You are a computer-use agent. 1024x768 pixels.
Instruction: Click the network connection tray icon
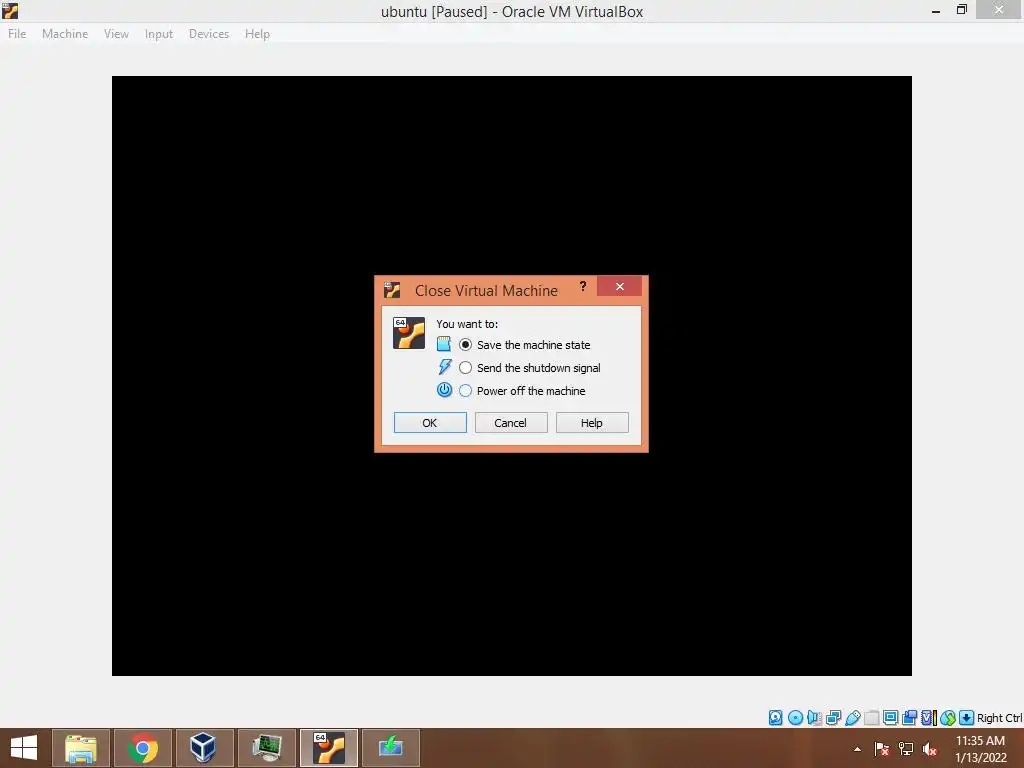coord(906,749)
